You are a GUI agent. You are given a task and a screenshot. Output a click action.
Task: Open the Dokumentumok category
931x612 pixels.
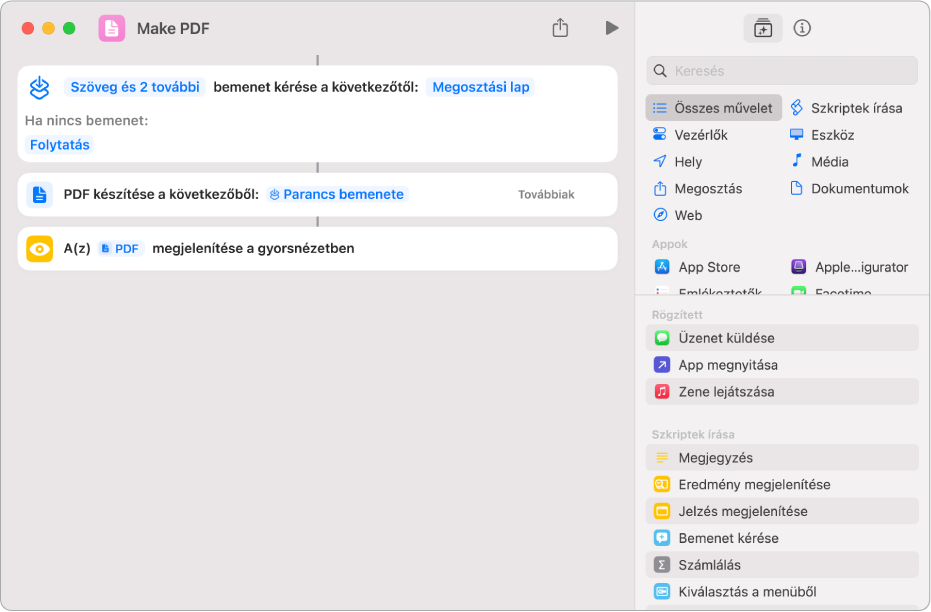click(x=859, y=188)
